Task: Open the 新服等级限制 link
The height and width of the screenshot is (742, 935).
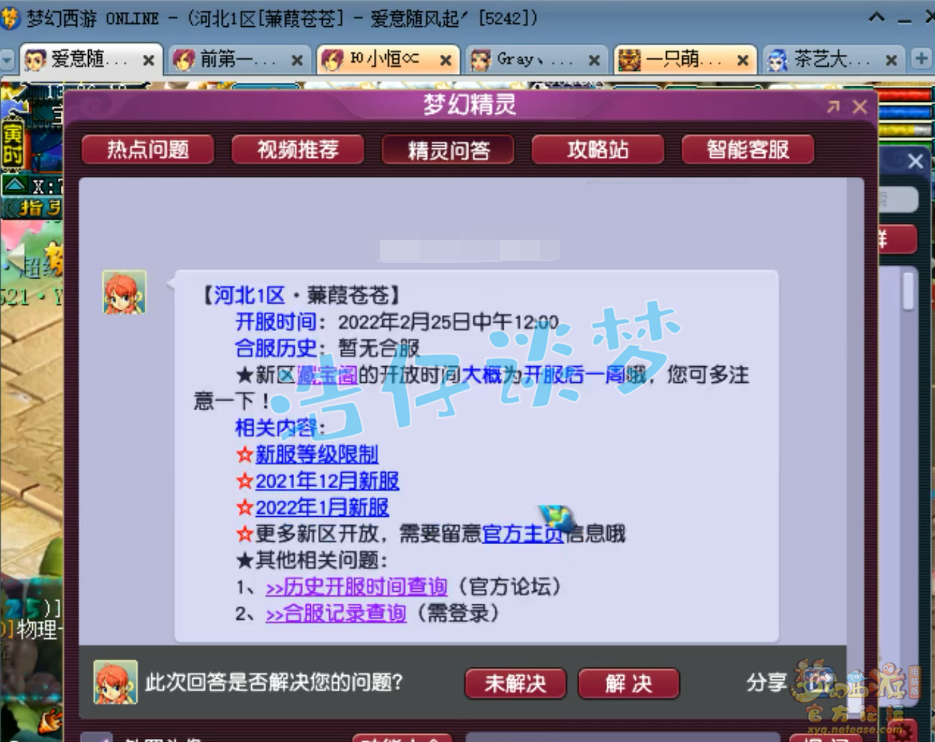Action: (x=316, y=454)
